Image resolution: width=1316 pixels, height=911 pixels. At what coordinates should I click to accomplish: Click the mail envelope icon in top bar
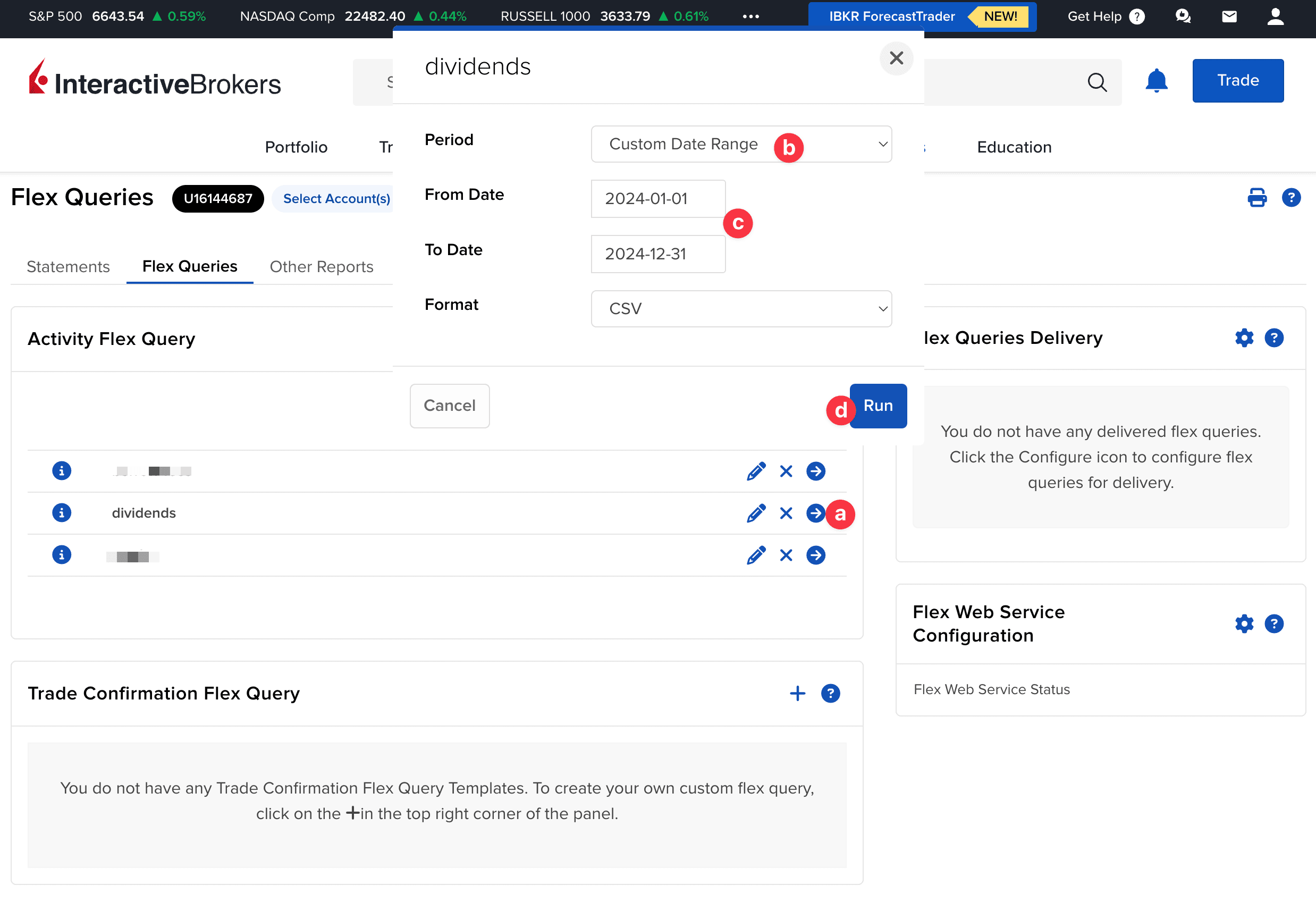pos(1229,16)
